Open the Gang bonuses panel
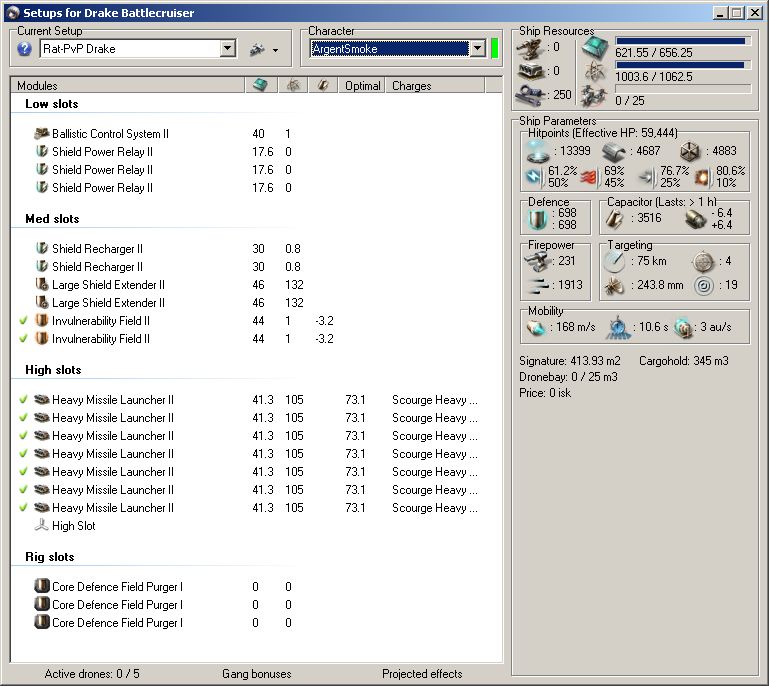The image size is (769, 686). click(x=256, y=674)
